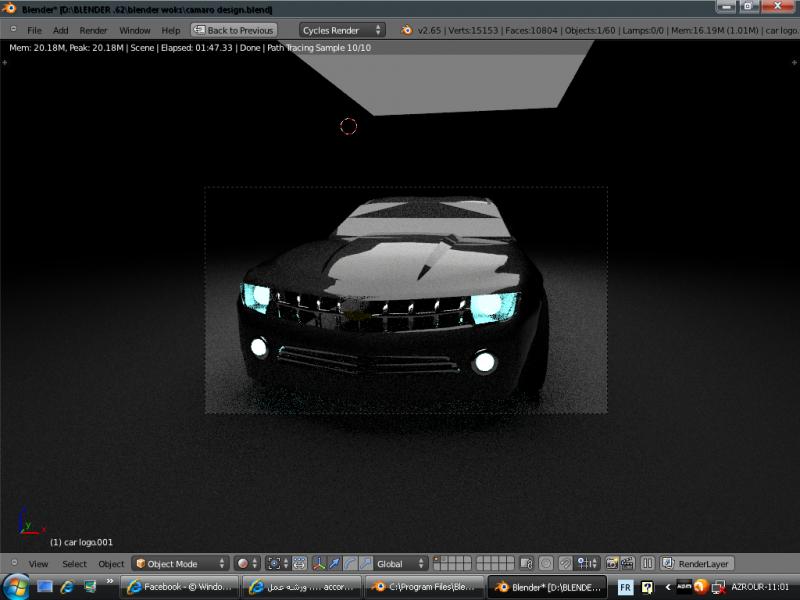The image size is (800, 600).
Task: Click the first scene layer box
Action: pyautogui.click(x=437, y=560)
